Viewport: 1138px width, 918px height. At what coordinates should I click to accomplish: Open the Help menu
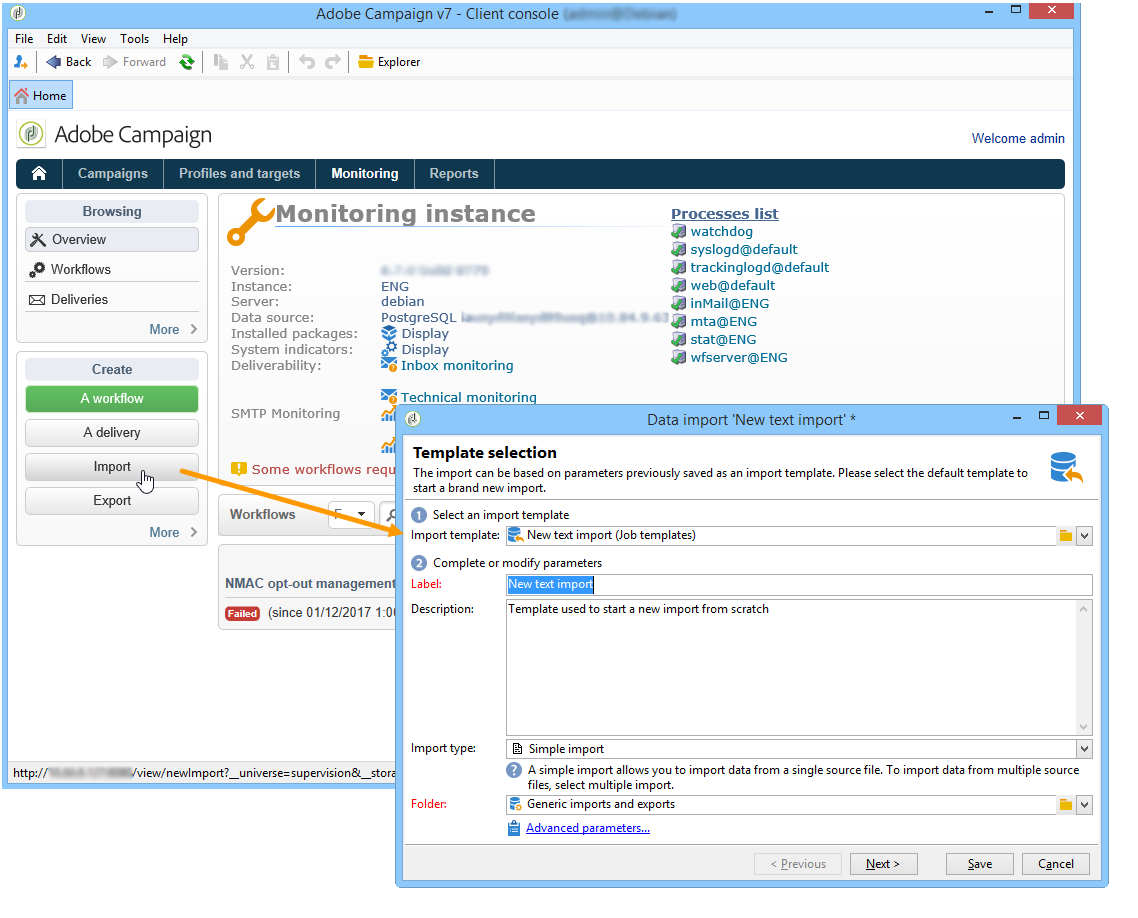coord(175,39)
